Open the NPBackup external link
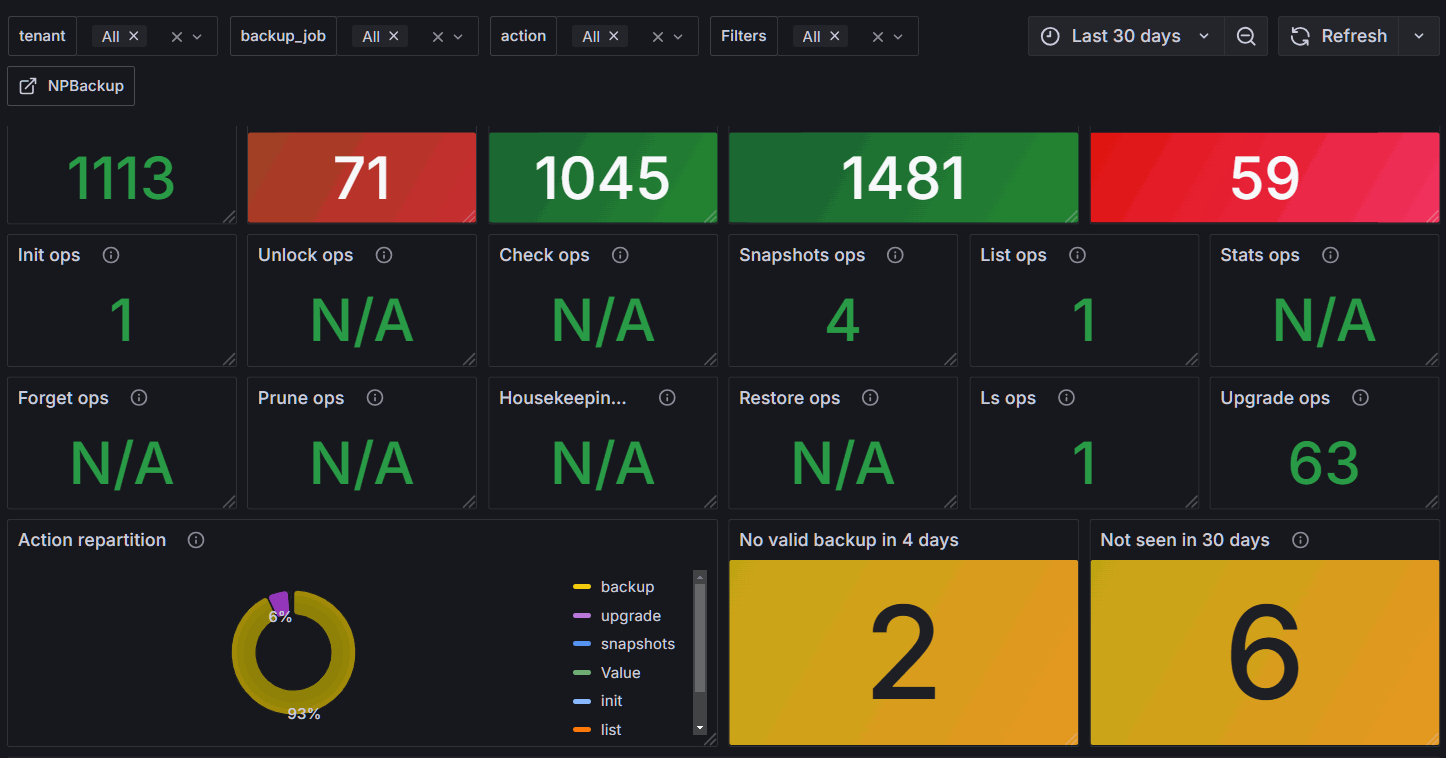Screen dimensions: 1446x758 [x=71, y=86]
